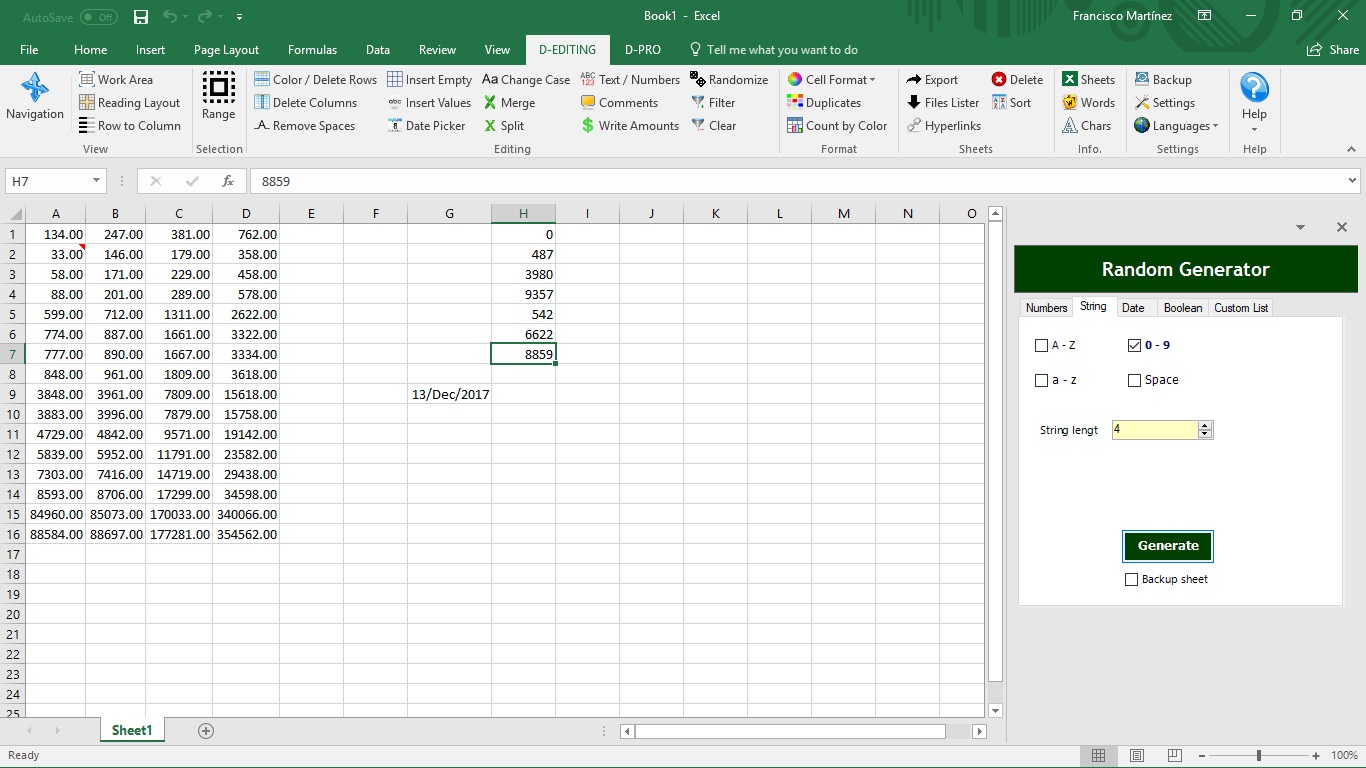Uncheck the 0 - 9 option
Image resolution: width=1366 pixels, height=768 pixels.
pos(1134,345)
